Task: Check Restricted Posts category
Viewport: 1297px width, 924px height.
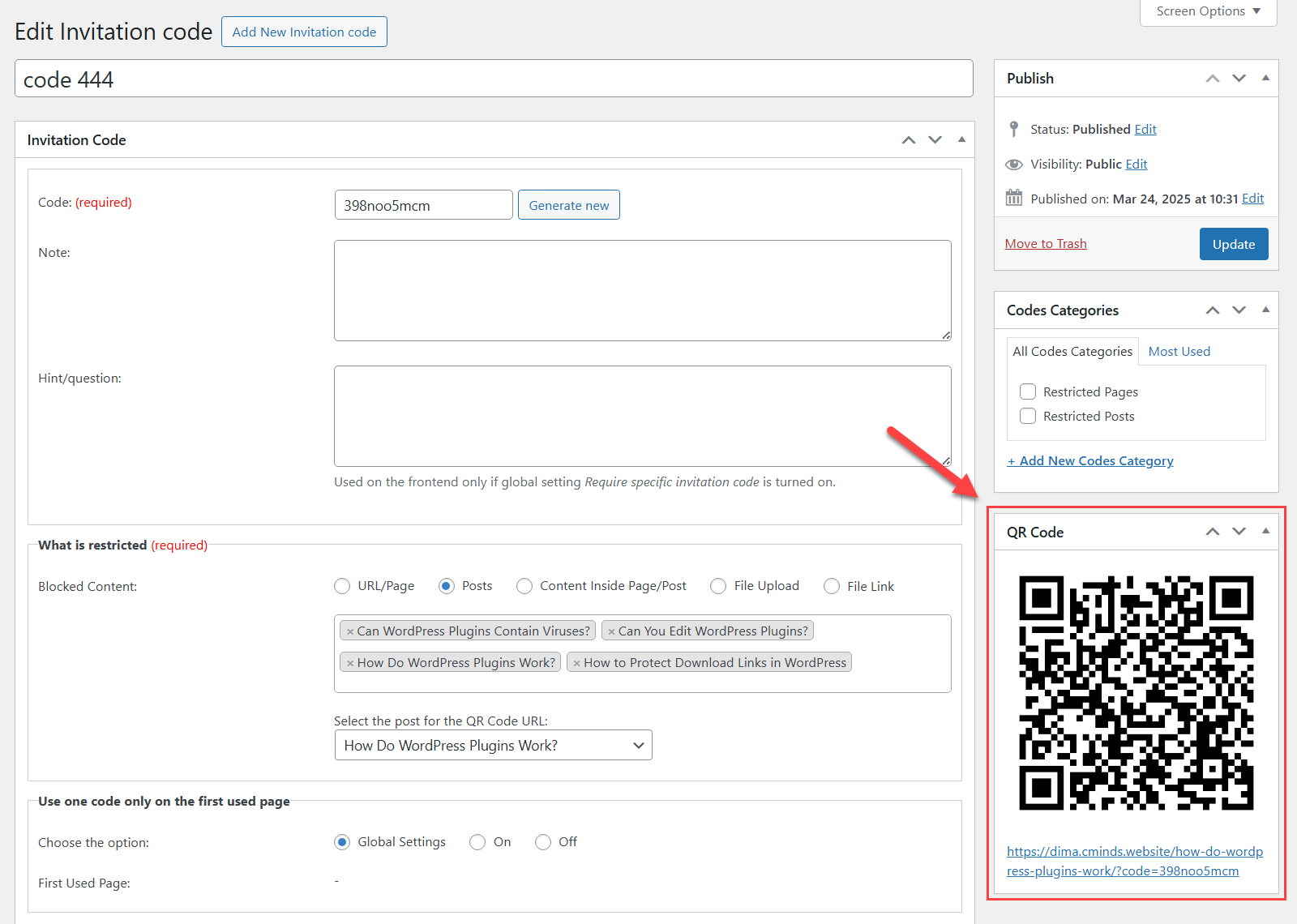Action: [x=1028, y=416]
